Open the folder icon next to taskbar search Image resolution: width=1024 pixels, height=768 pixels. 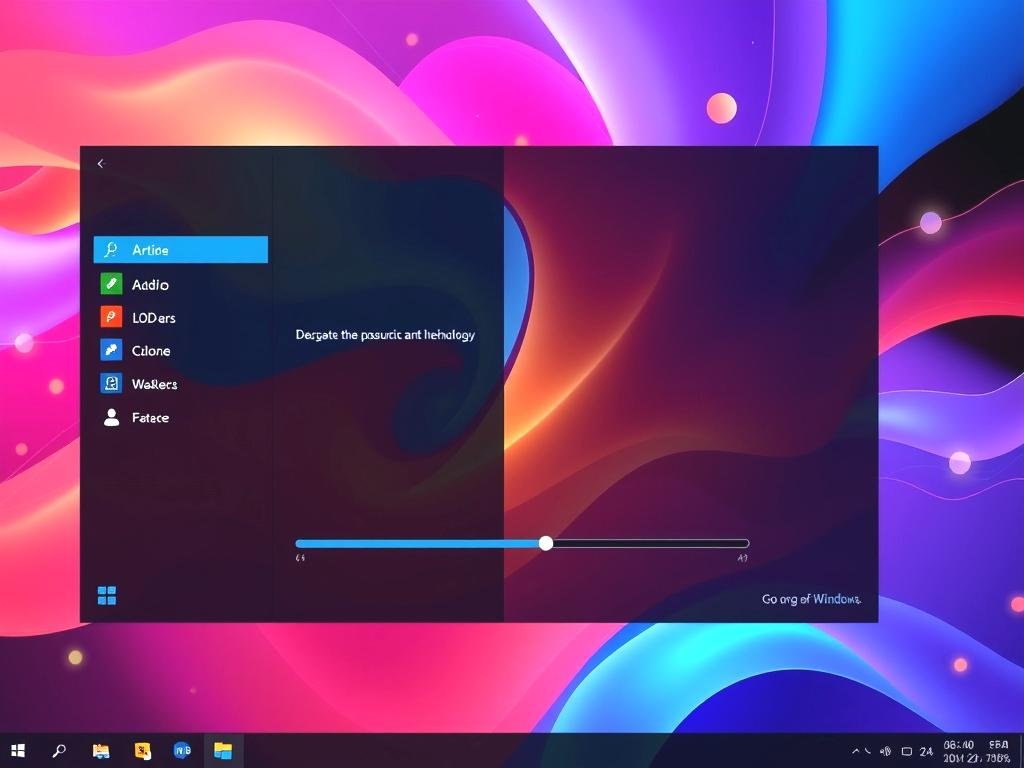coord(101,750)
